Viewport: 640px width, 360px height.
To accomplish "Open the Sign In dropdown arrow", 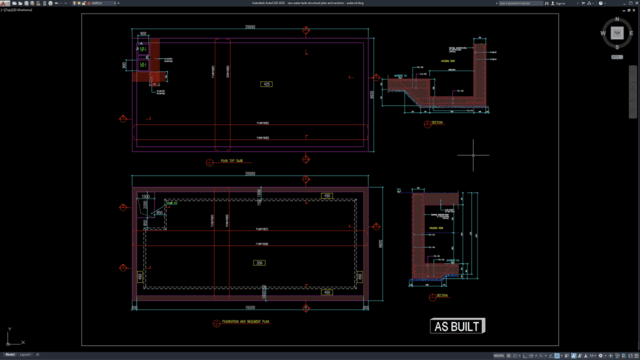I will click(x=578, y=3).
